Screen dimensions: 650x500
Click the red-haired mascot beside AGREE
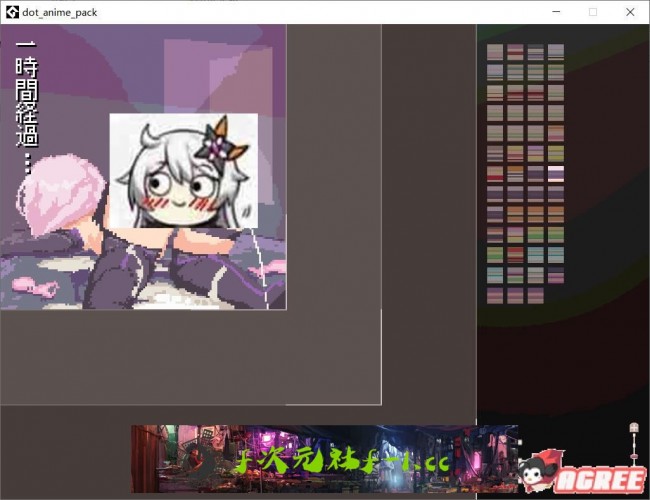[542, 472]
